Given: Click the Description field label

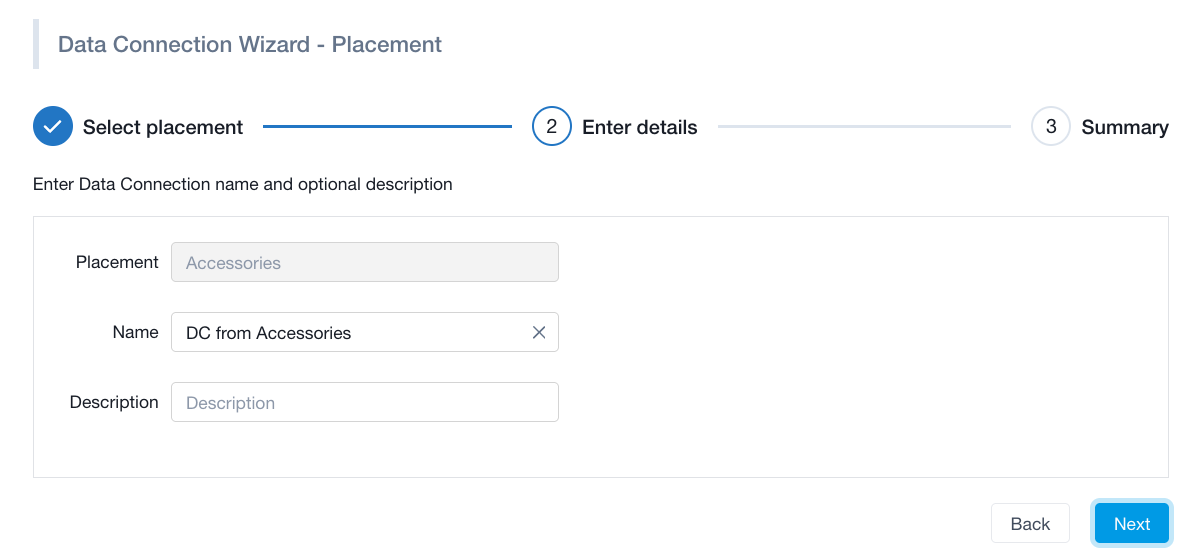Looking at the screenshot, I should (x=114, y=402).
